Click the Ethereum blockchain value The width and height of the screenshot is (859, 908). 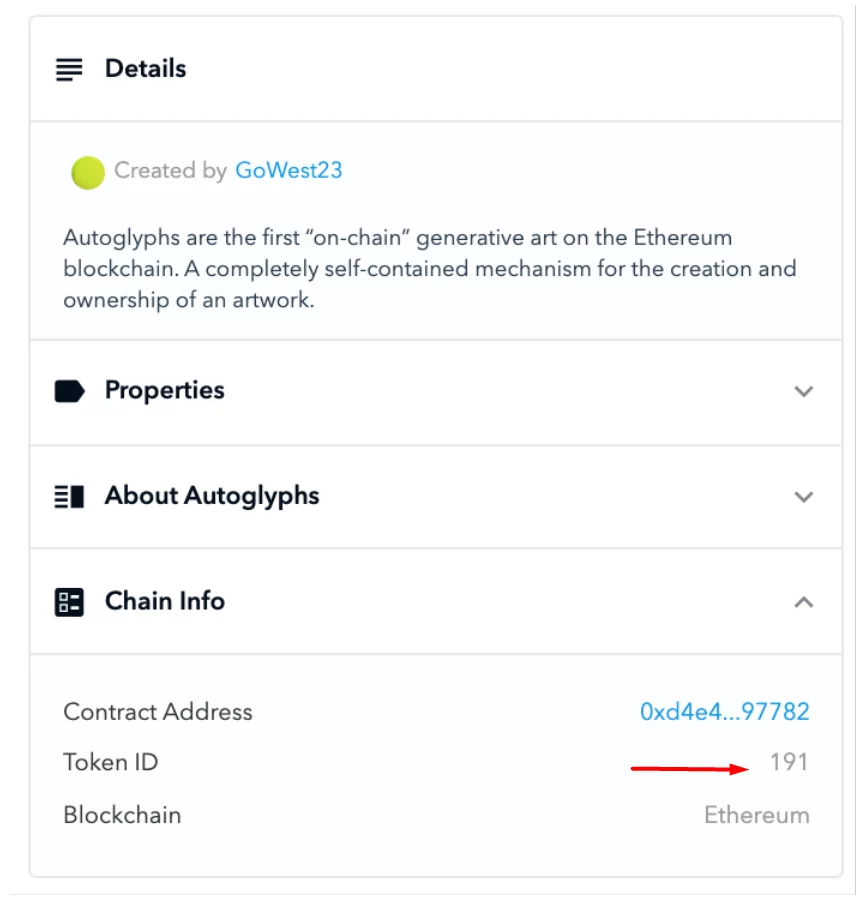click(x=756, y=815)
